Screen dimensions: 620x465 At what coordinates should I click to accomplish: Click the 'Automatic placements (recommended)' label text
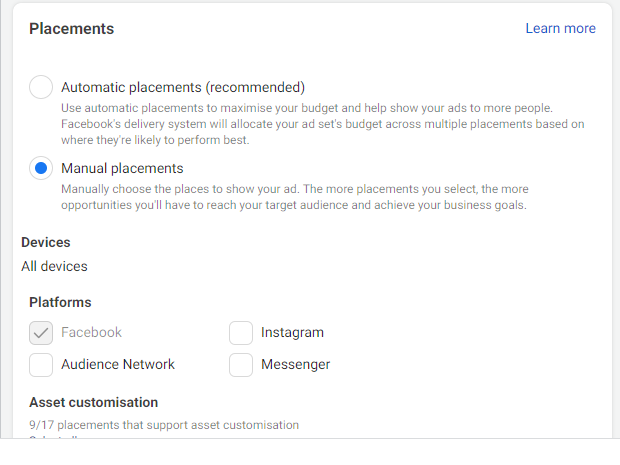pos(183,87)
